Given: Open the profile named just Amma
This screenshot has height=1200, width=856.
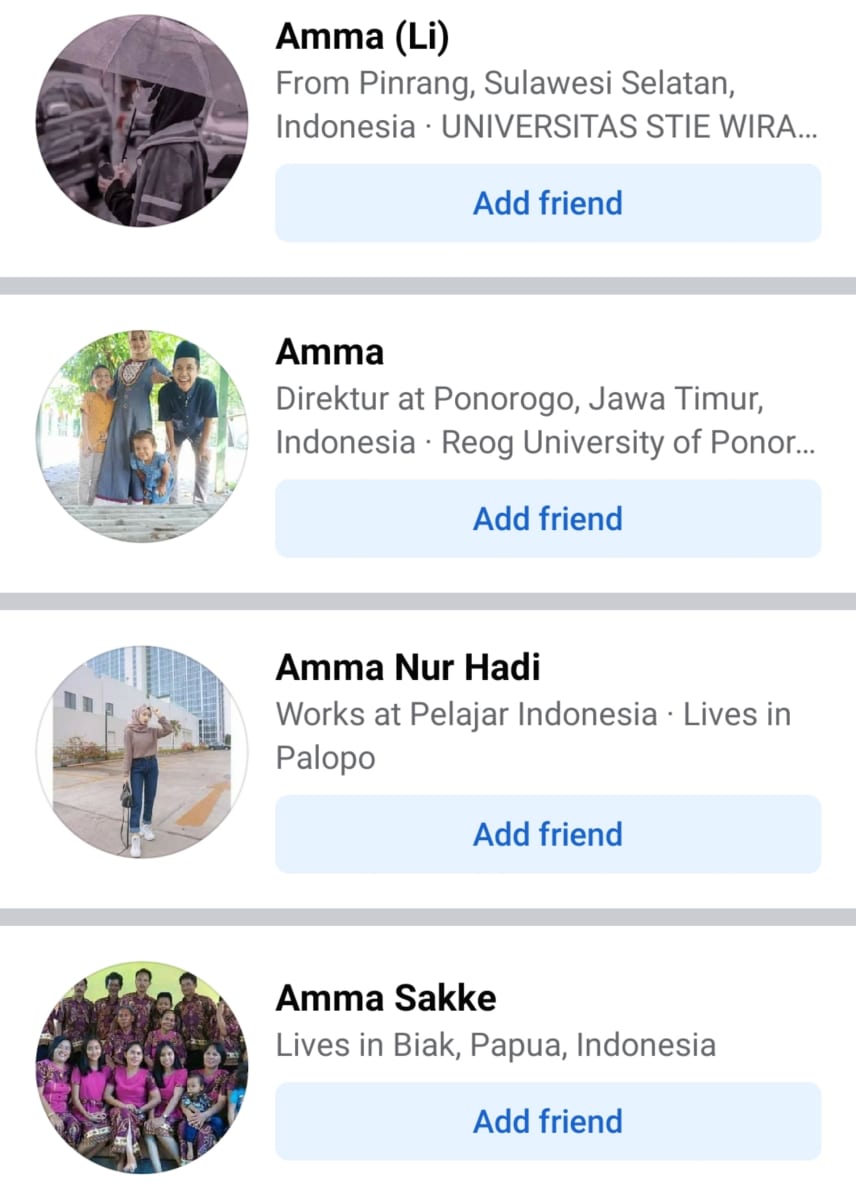Looking at the screenshot, I should pos(330,352).
